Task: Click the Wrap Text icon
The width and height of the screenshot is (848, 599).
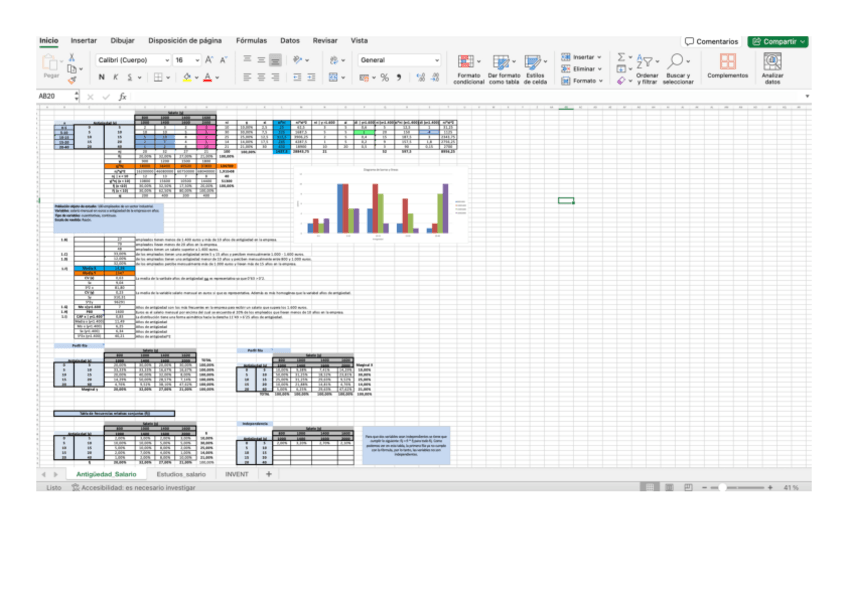Action: pyautogui.click(x=334, y=60)
